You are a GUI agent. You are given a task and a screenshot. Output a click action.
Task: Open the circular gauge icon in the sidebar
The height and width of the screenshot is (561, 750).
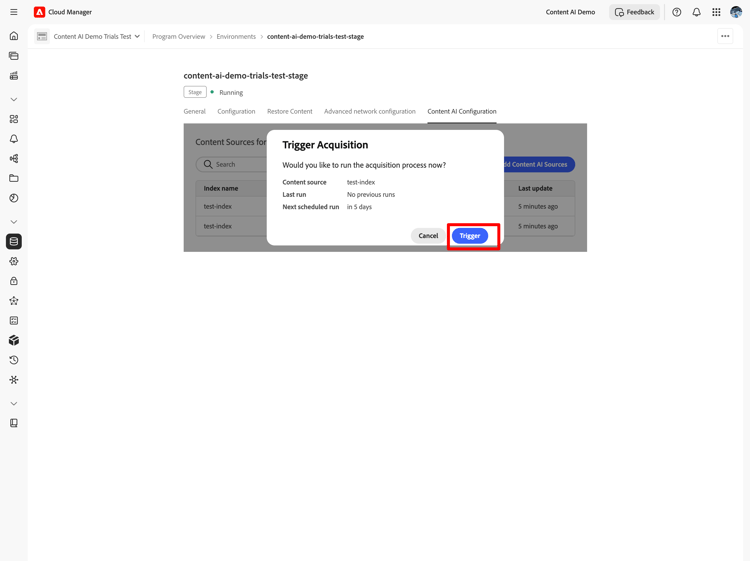tap(14, 198)
